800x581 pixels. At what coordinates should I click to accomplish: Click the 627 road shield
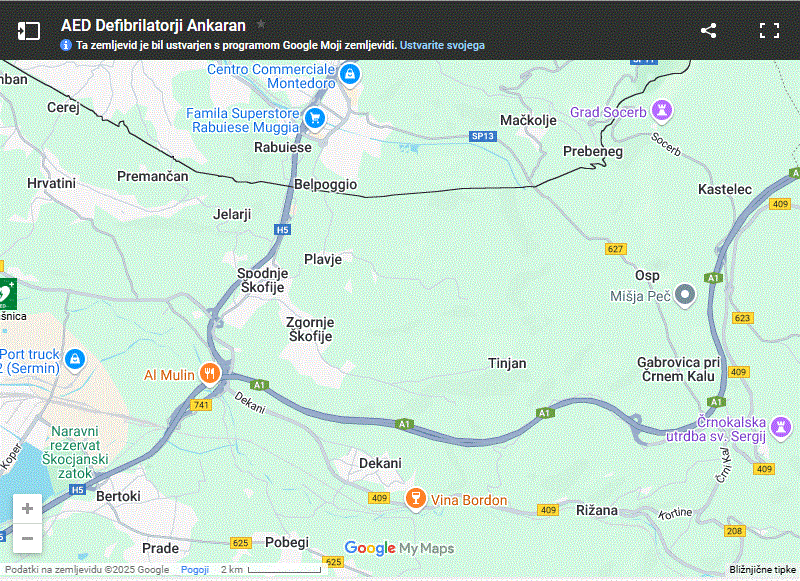(x=616, y=249)
